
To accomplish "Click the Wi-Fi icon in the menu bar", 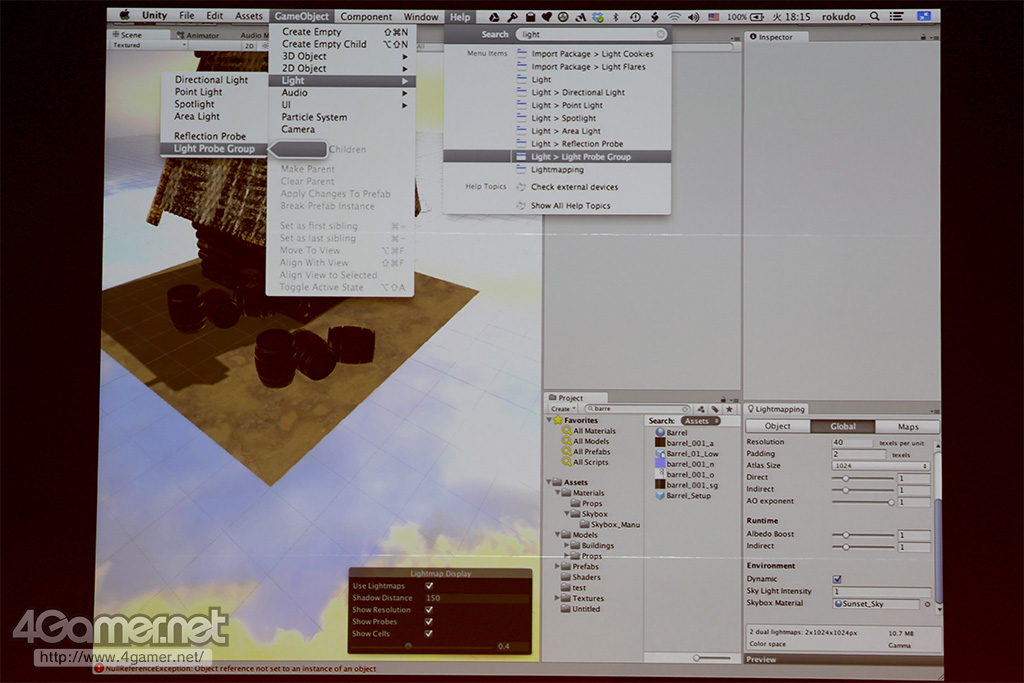I will [674, 17].
